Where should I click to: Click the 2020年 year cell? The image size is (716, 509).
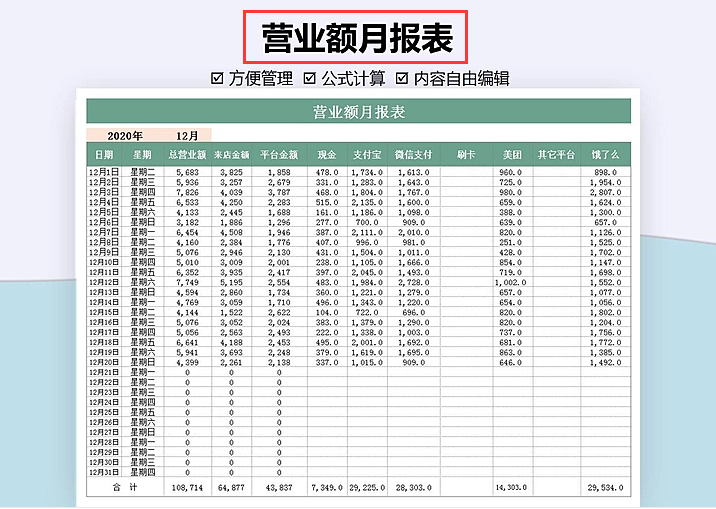125,136
